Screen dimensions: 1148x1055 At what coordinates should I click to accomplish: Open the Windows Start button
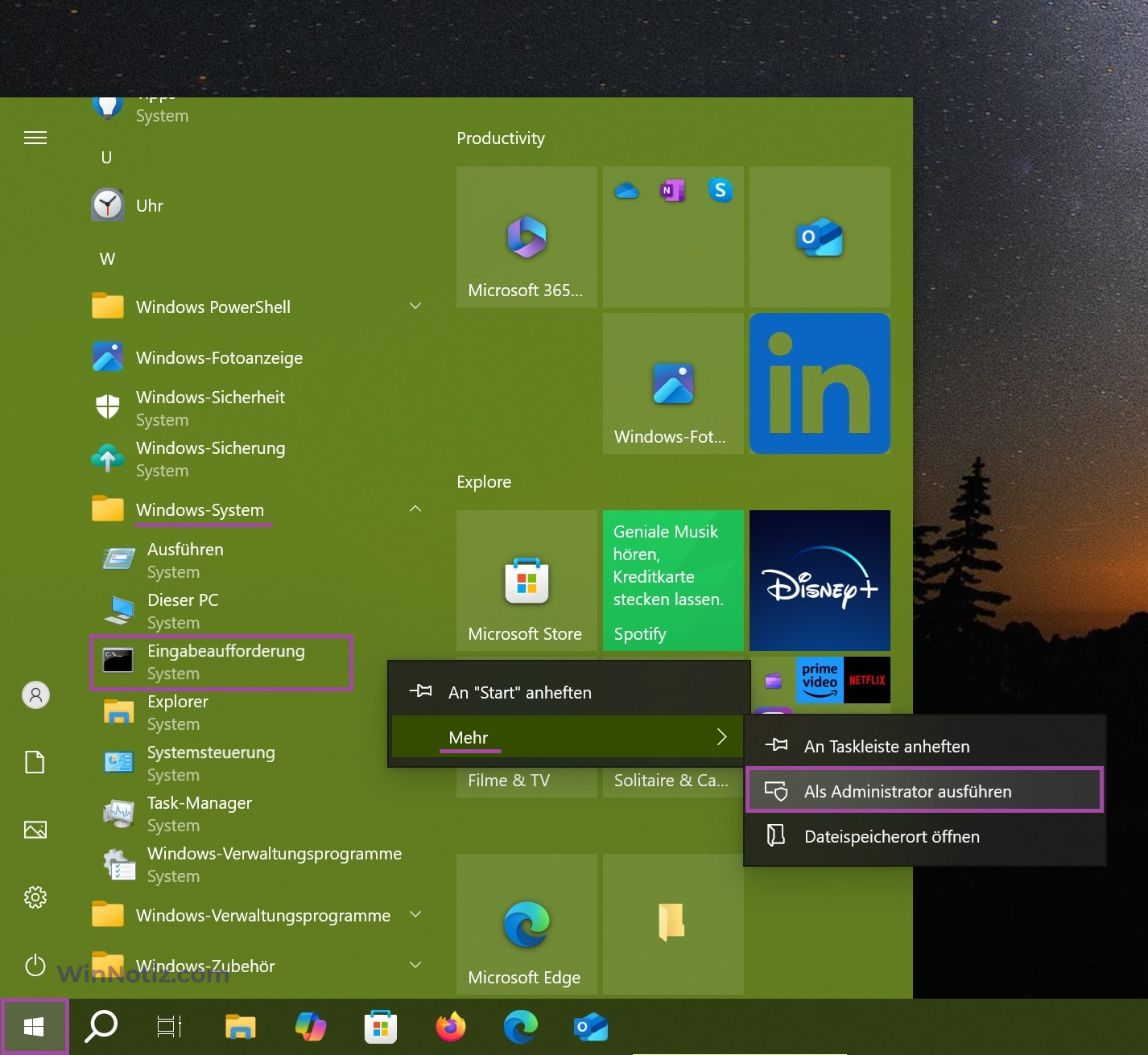tap(34, 1026)
